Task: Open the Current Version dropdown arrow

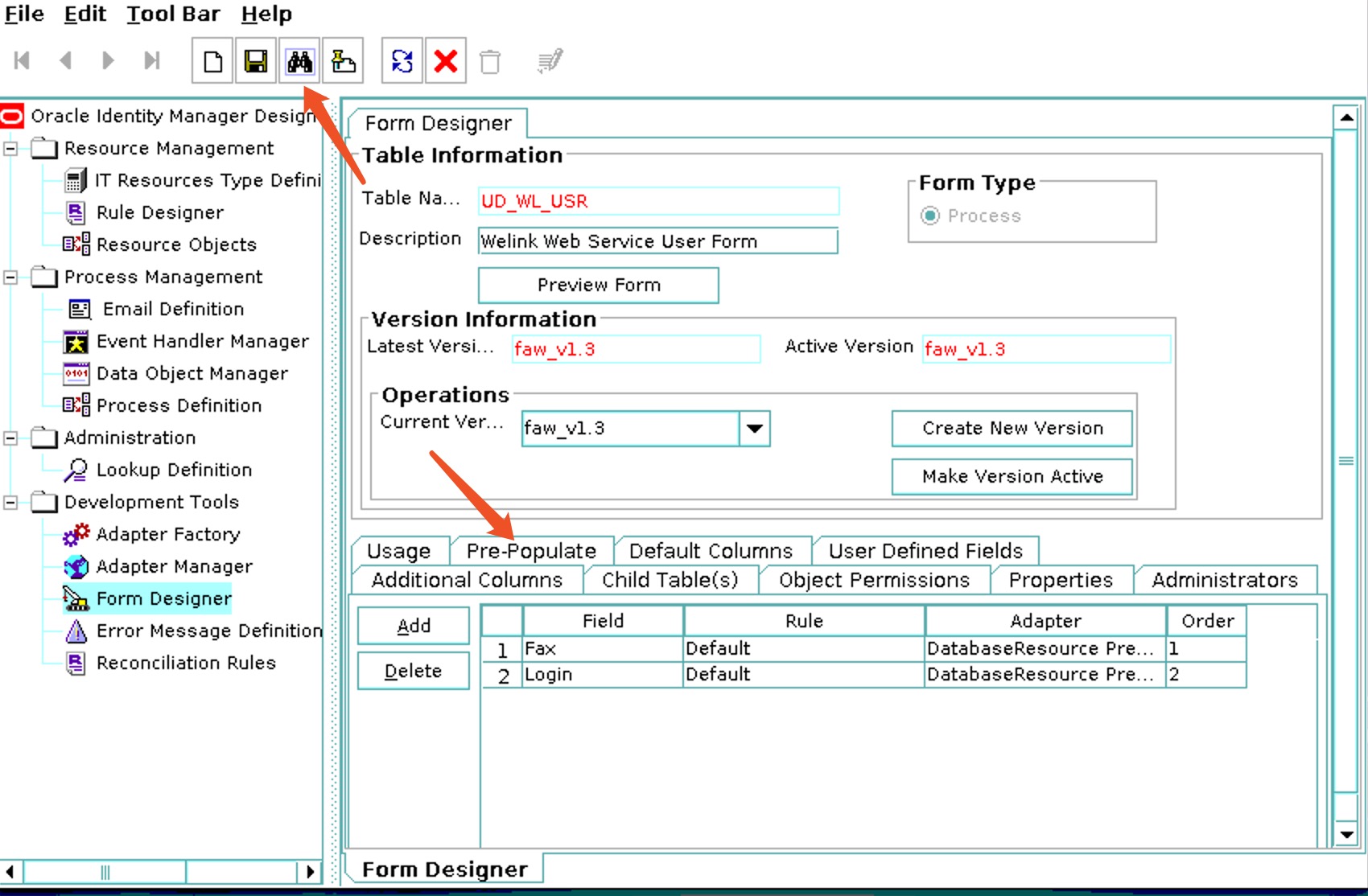Action: tap(754, 428)
